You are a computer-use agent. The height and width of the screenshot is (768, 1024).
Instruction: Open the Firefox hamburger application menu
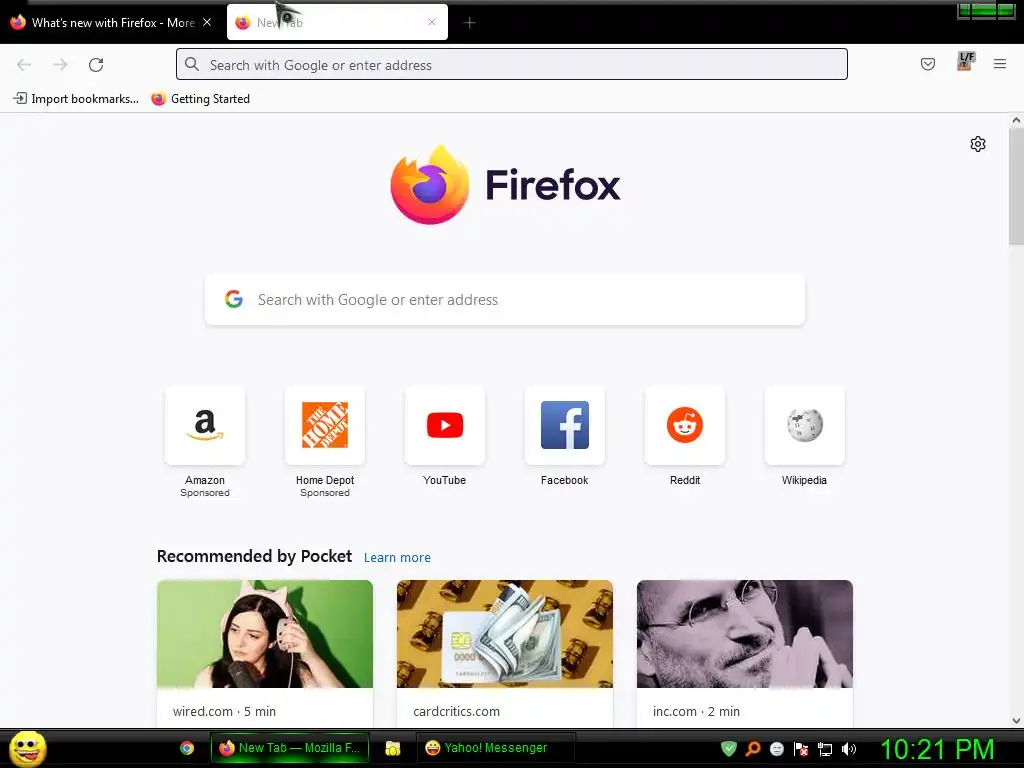pyautogui.click(x=1000, y=64)
